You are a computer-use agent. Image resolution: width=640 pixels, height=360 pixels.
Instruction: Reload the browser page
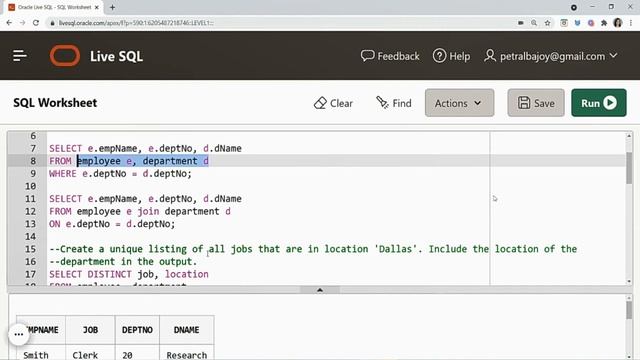(36, 23)
